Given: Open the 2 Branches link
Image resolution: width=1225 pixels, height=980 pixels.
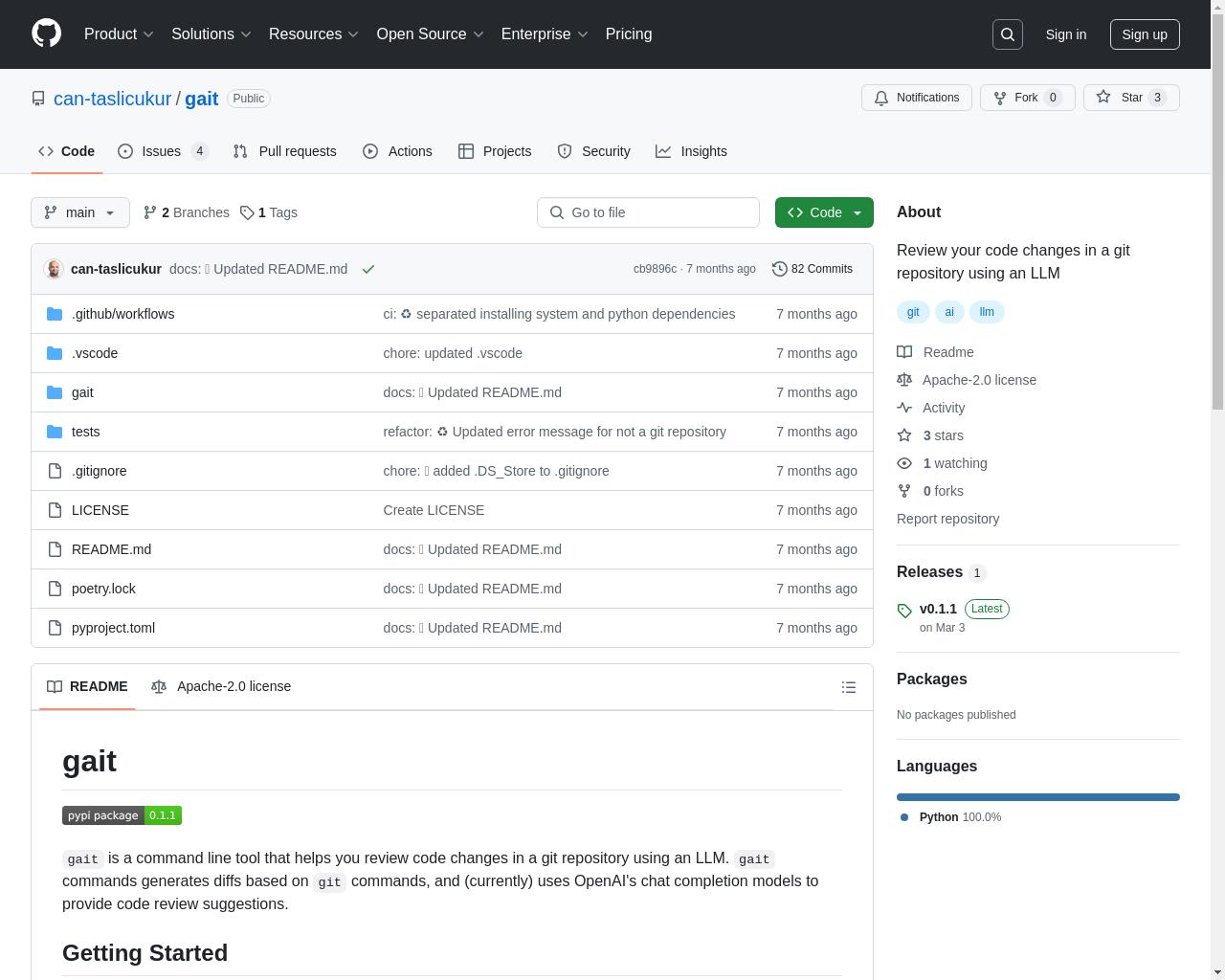Looking at the screenshot, I should click(186, 212).
